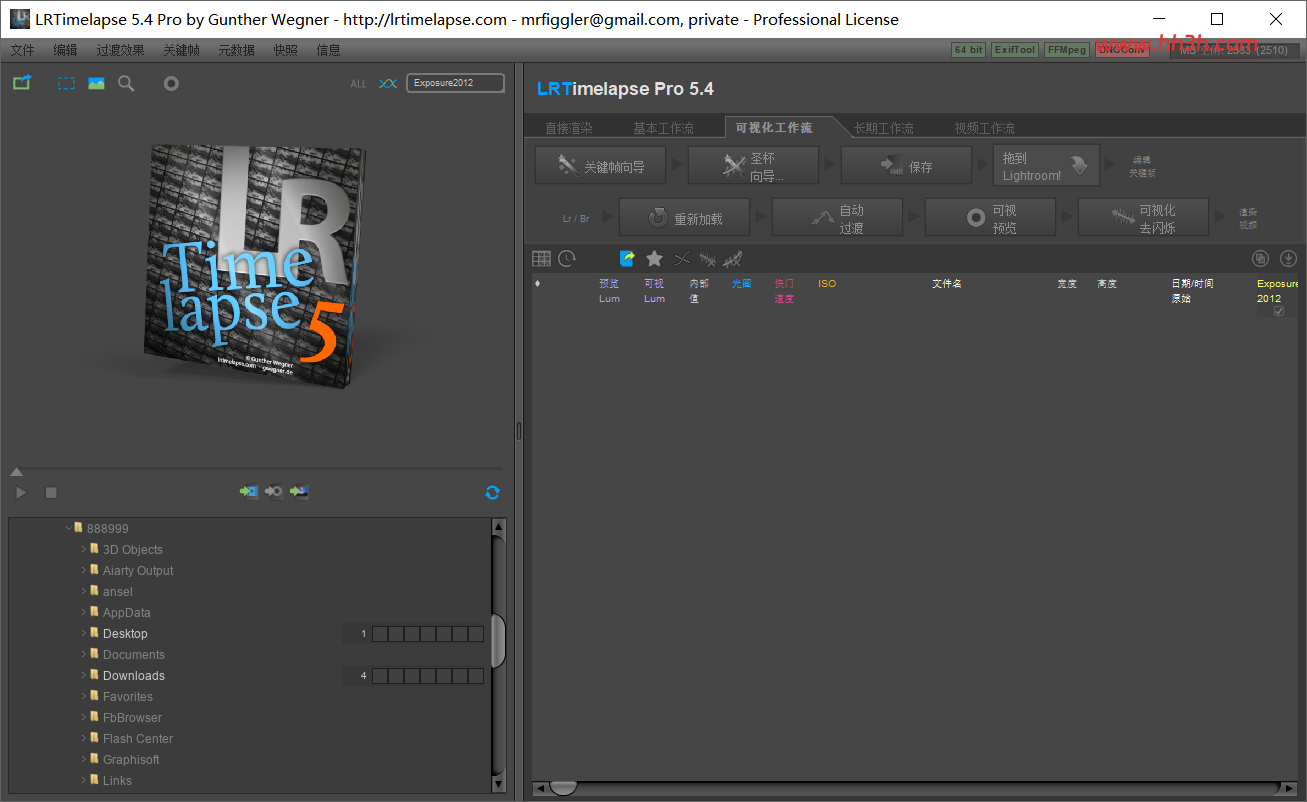This screenshot has width=1307, height=802.
Task: Expand the ansel folder
Action: tap(84, 591)
